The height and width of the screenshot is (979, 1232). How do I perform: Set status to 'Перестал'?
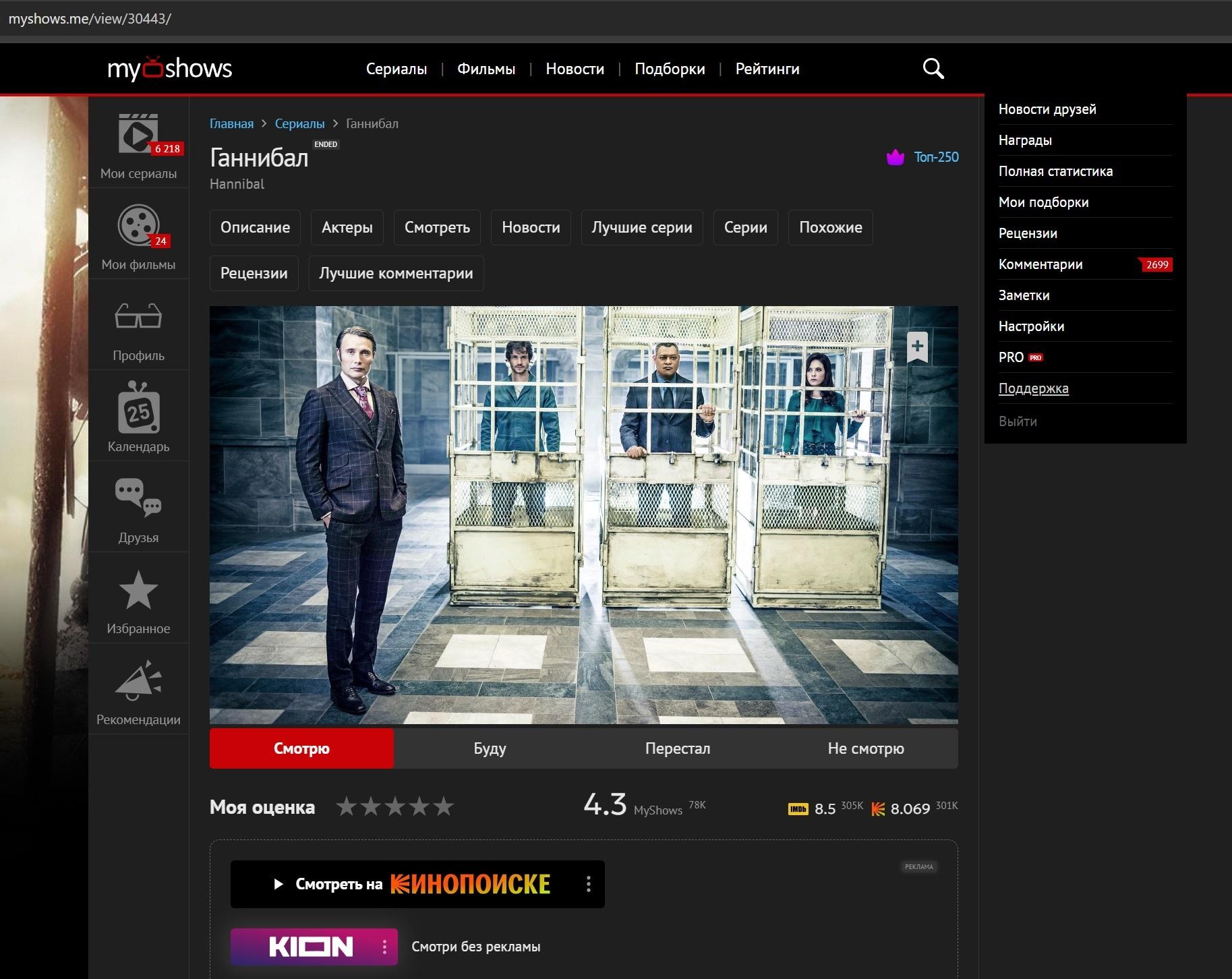click(x=677, y=748)
